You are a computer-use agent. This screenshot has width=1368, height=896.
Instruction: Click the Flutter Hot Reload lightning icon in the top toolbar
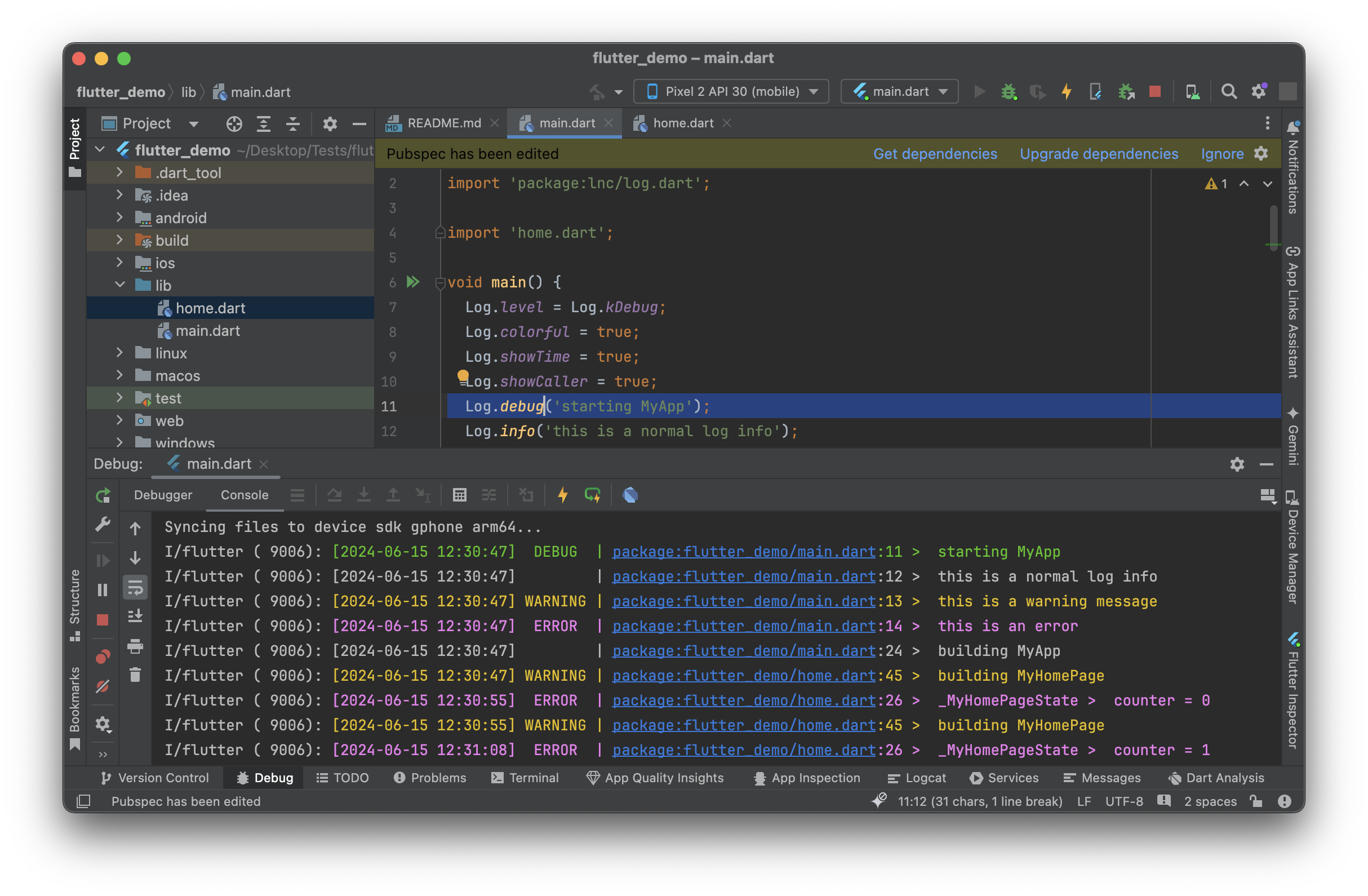[x=1067, y=91]
